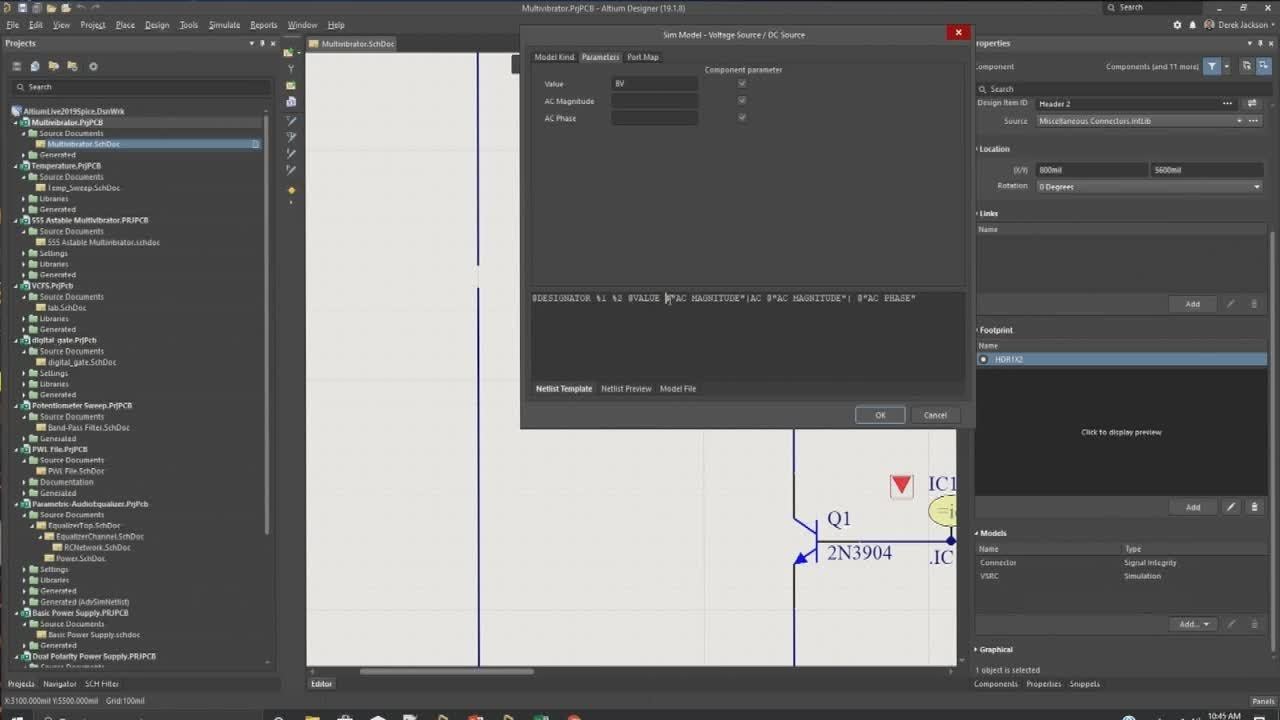Click the AC Magnitude input field
This screenshot has width=1280, height=720.
tap(655, 101)
